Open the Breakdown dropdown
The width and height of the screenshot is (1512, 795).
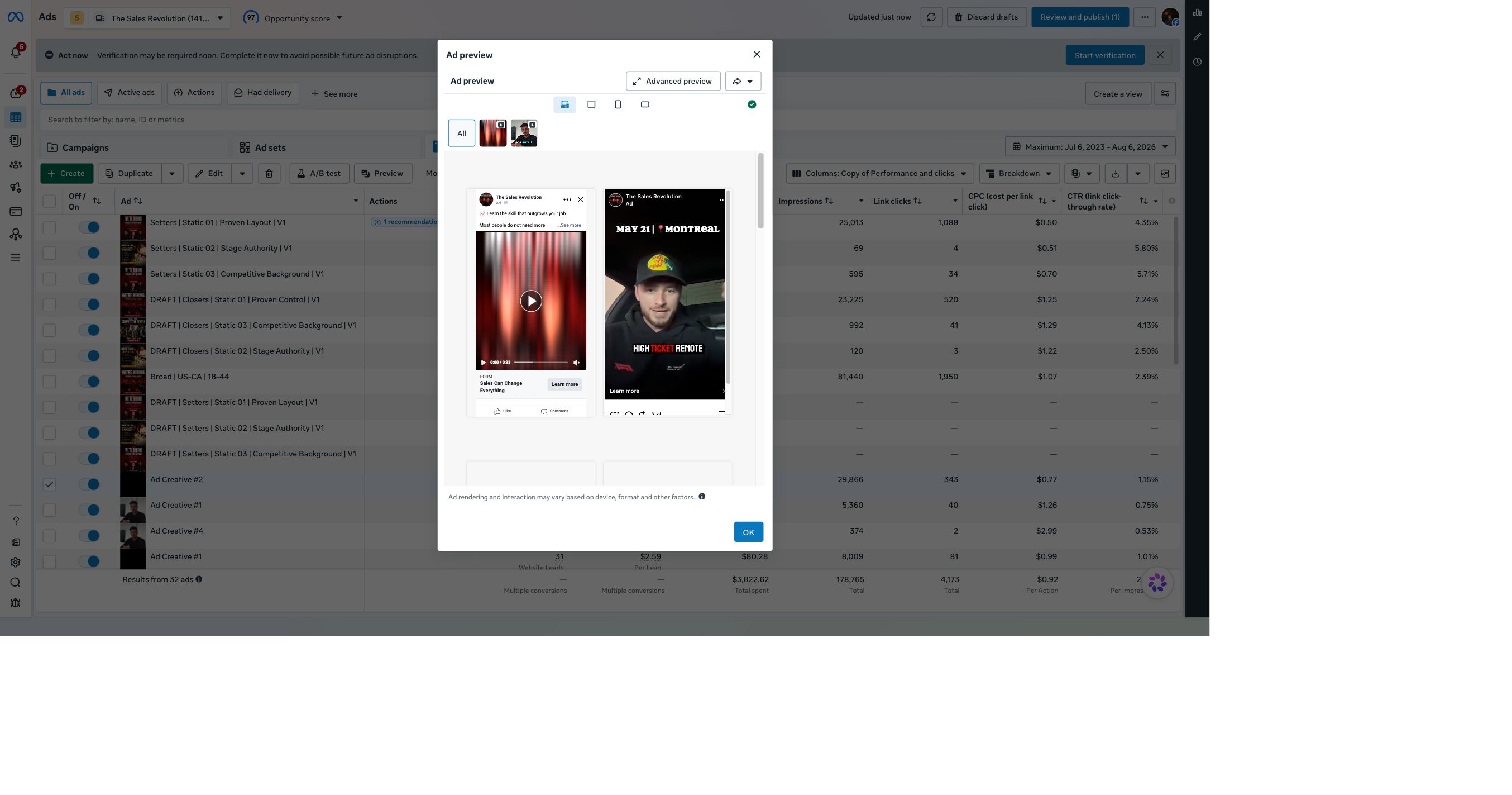point(1019,173)
